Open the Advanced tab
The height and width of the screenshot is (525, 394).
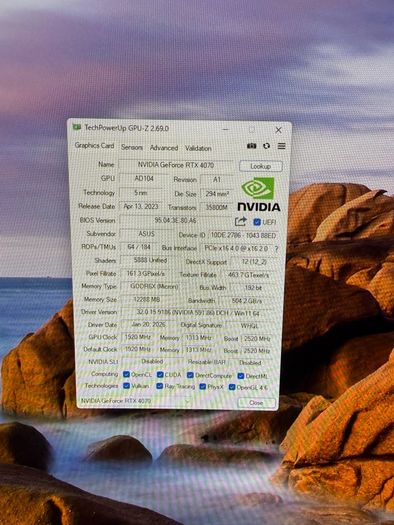point(164,148)
